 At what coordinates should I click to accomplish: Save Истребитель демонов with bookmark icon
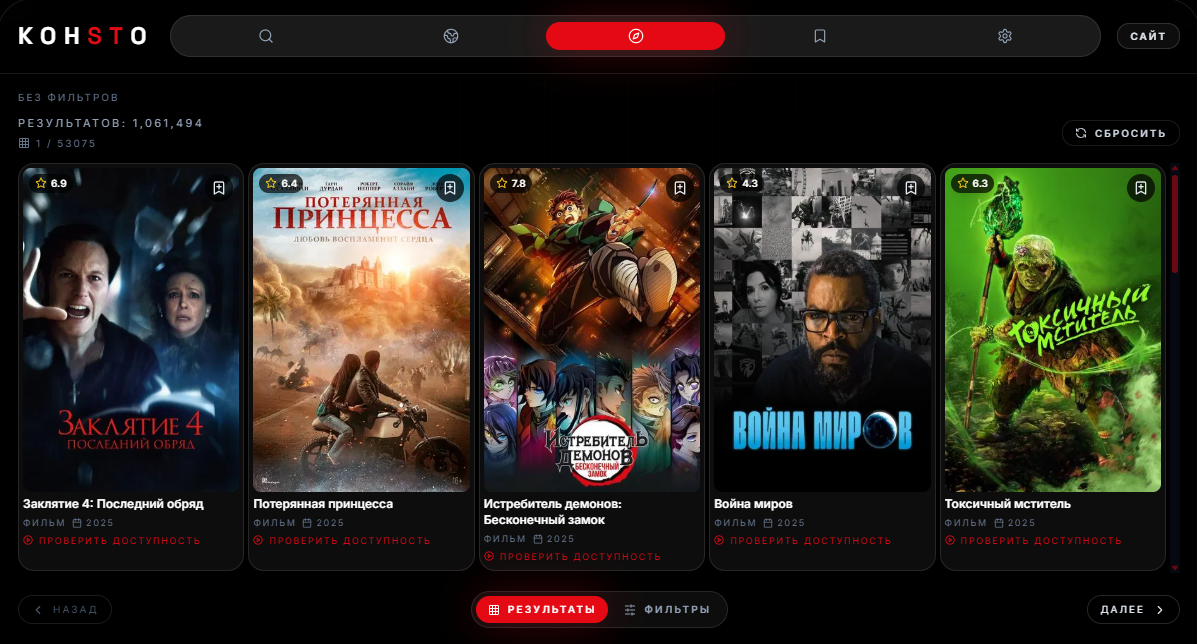pos(680,188)
